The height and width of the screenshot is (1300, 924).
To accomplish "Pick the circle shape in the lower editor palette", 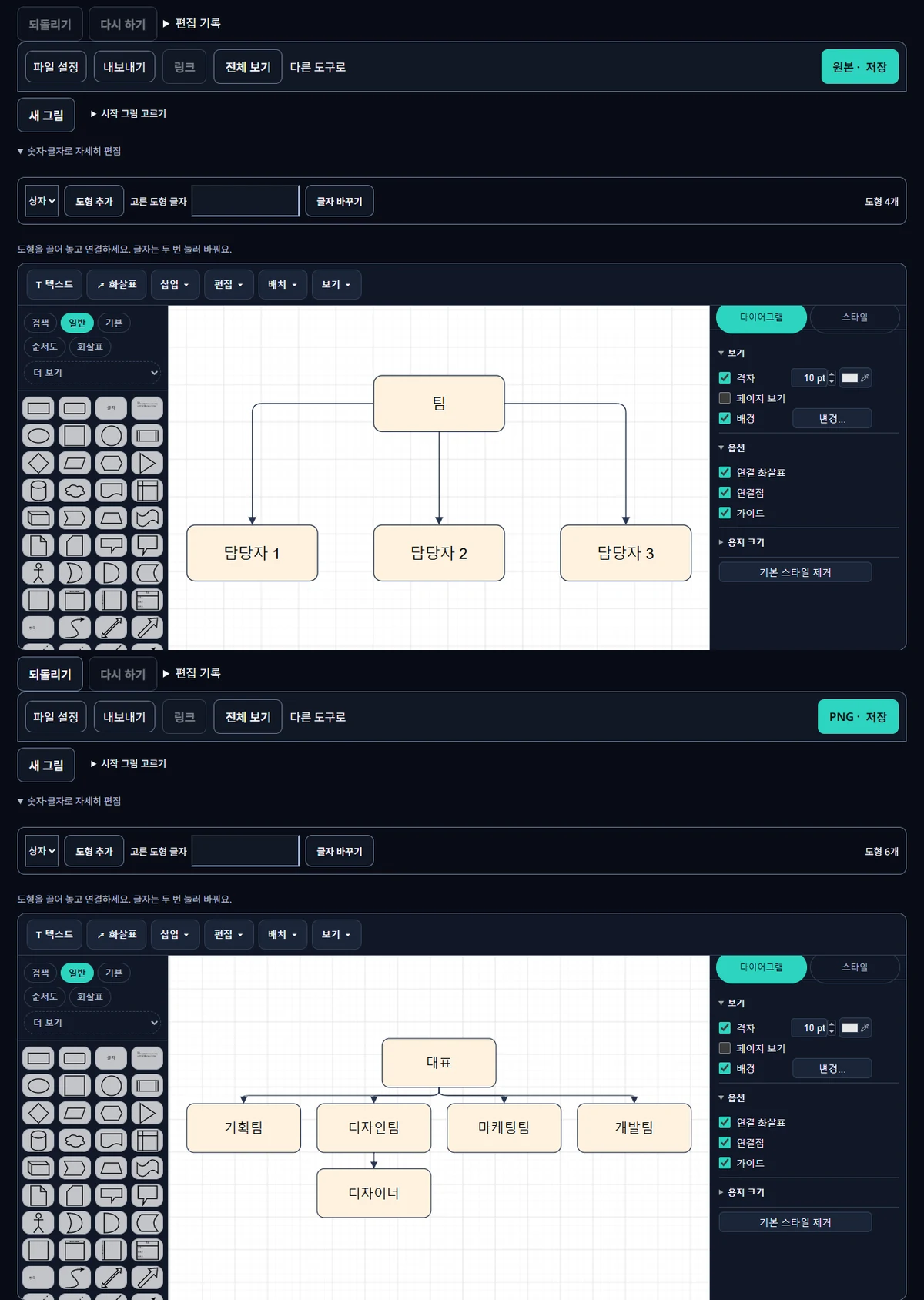I will click(112, 1086).
